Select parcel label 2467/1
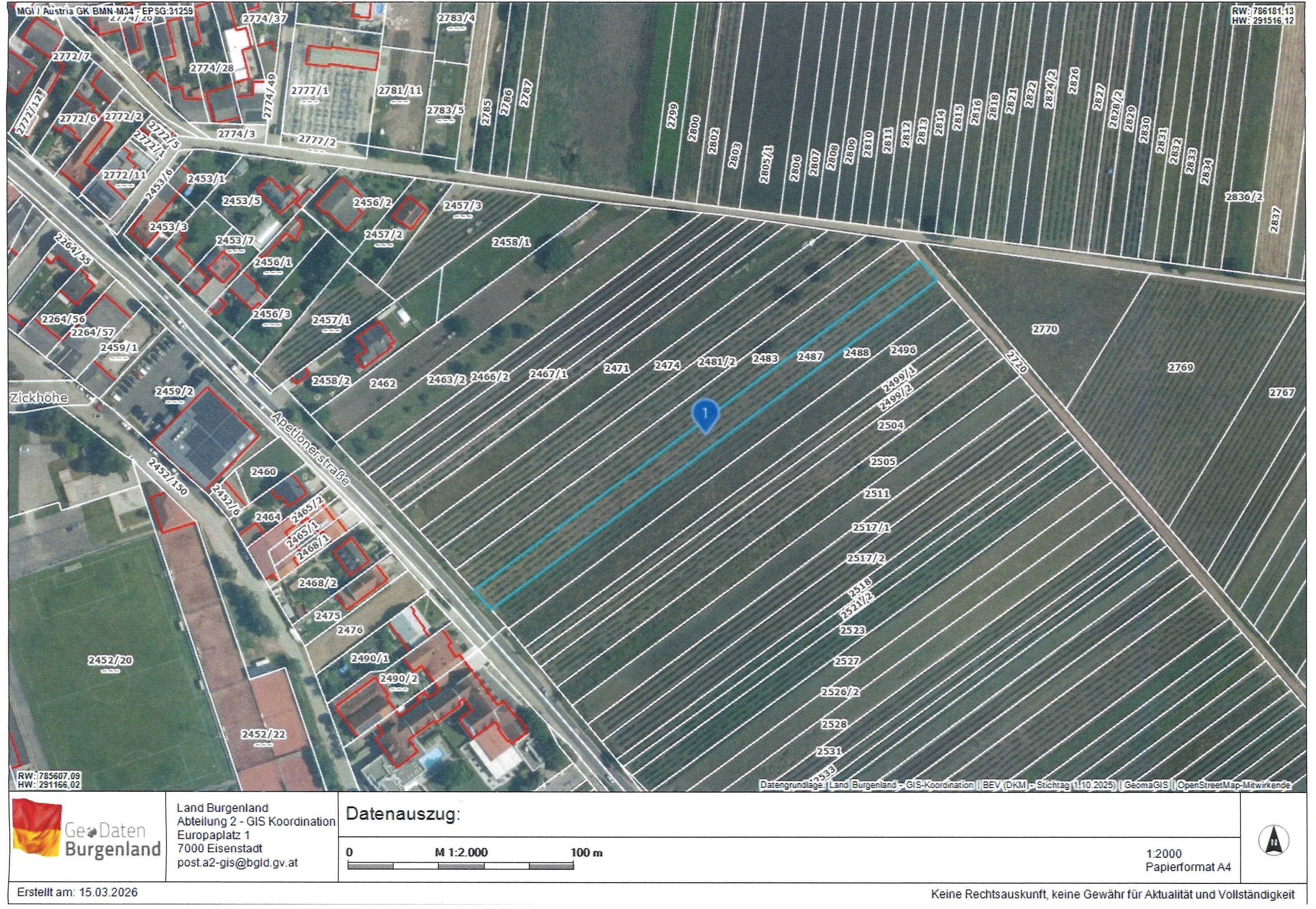Viewport: 1316px width, 909px height. 548,374
